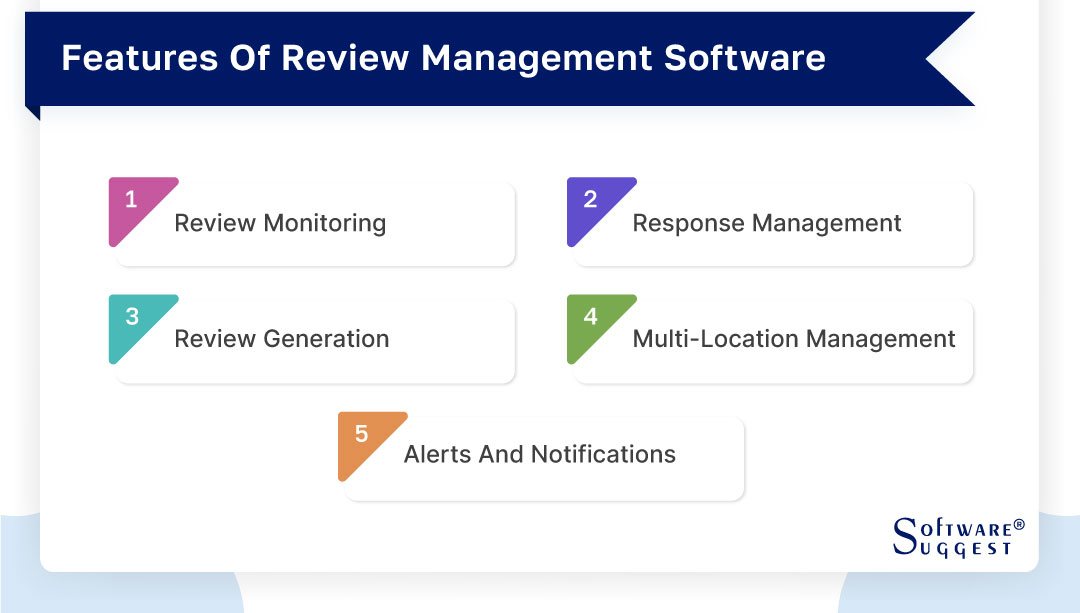Open the Review Monitoring card

(x=313, y=224)
